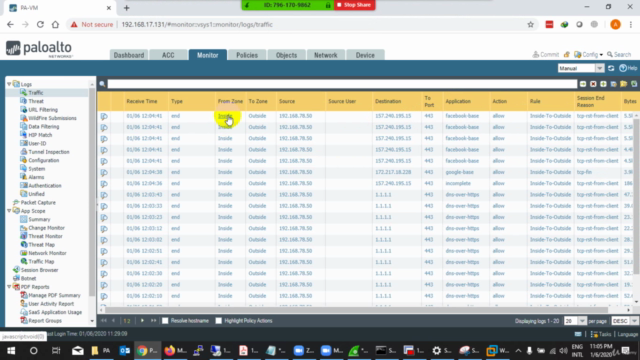Open detail icon for google-base log row
The image size is (640, 360).
click(104, 173)
